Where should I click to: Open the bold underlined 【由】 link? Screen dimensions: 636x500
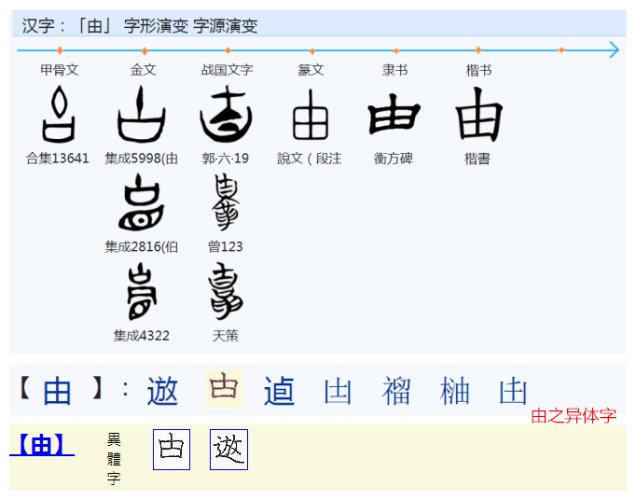(x=42, y=444)
